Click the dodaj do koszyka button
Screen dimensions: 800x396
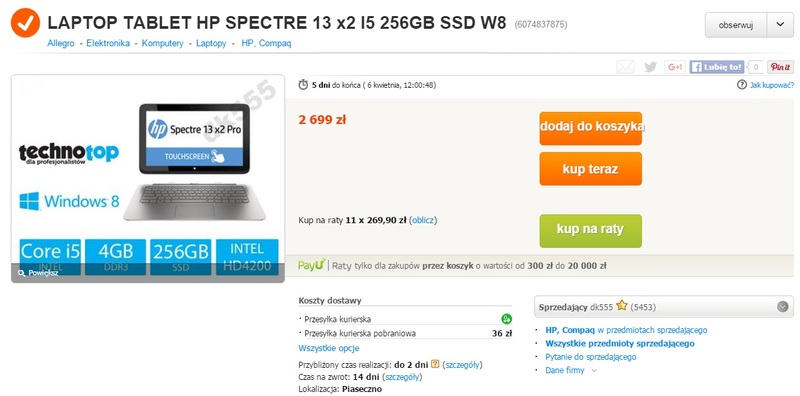pos(591,128)
